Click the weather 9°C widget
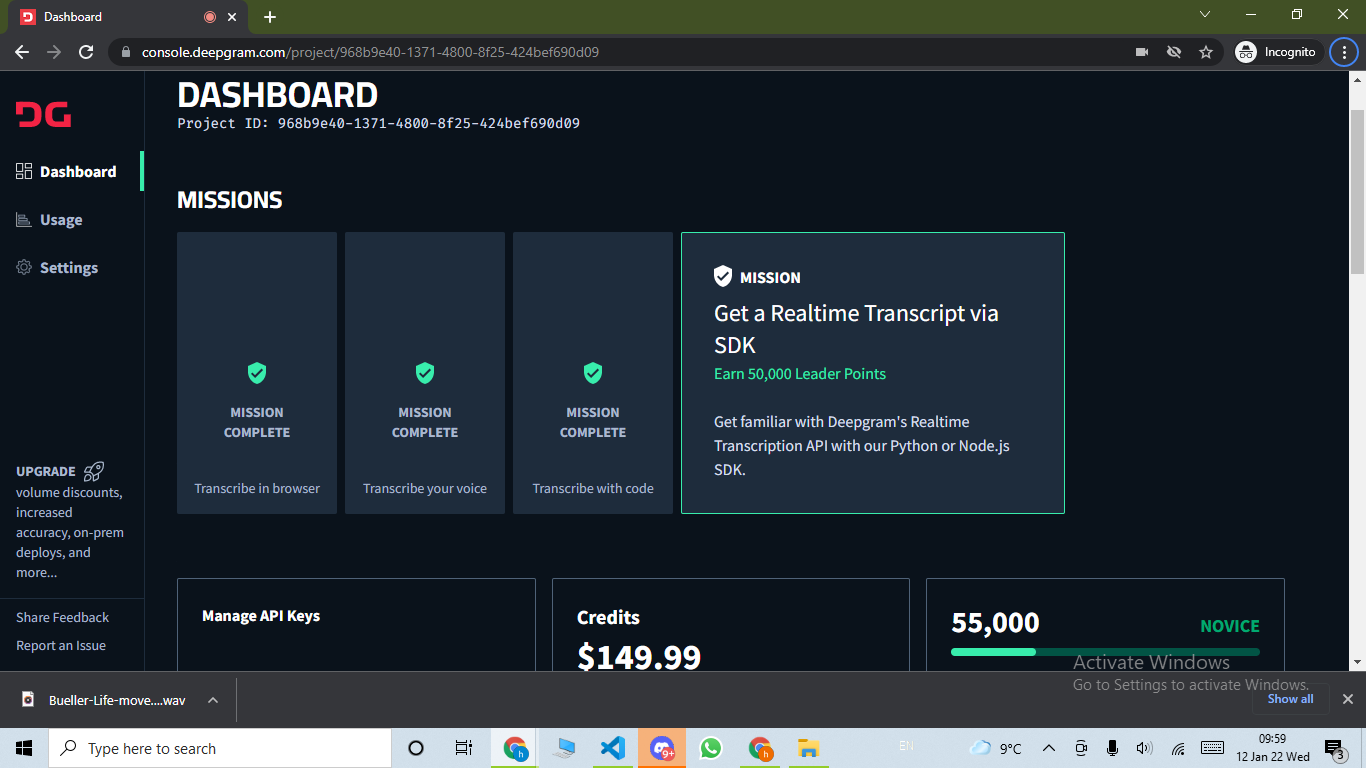Viewport: 1366px width, 768px height. coord(997,748)
